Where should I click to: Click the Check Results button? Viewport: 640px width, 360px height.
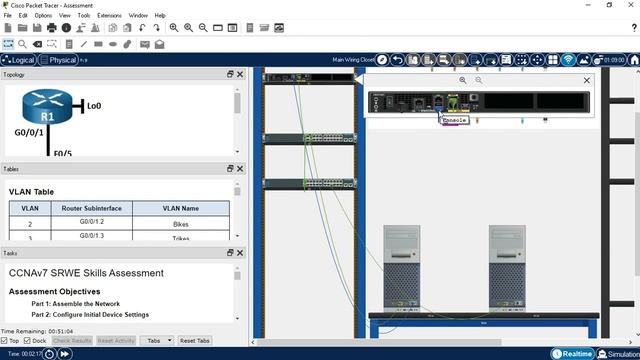coord(72,340)
